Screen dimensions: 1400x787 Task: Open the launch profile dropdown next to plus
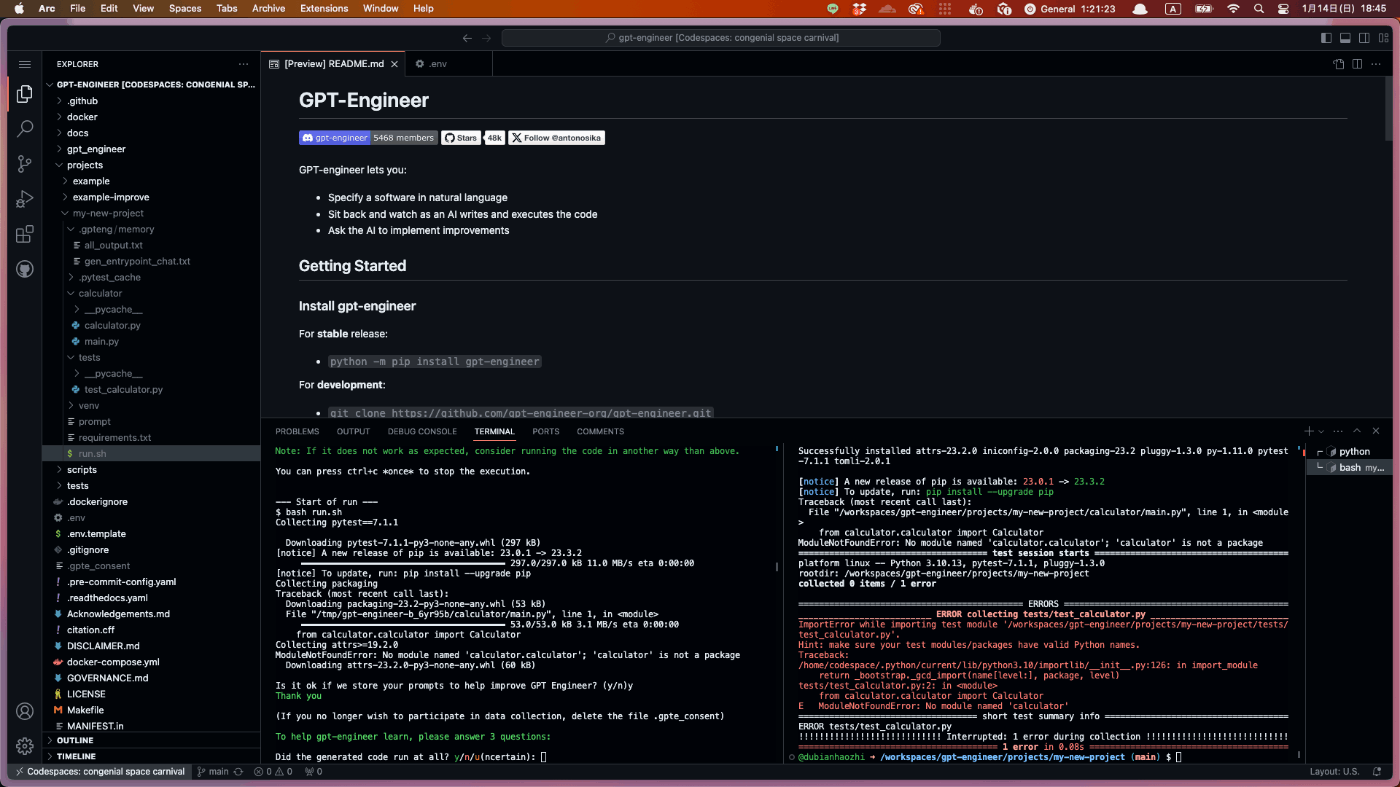click(1321, 431)
